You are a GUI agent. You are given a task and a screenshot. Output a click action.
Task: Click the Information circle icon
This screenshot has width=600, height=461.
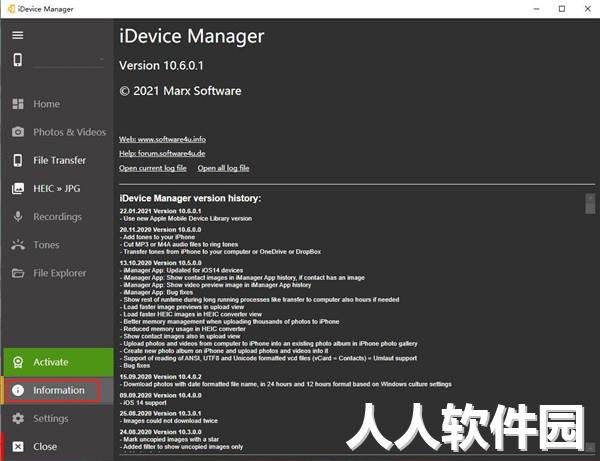point(18,390)
